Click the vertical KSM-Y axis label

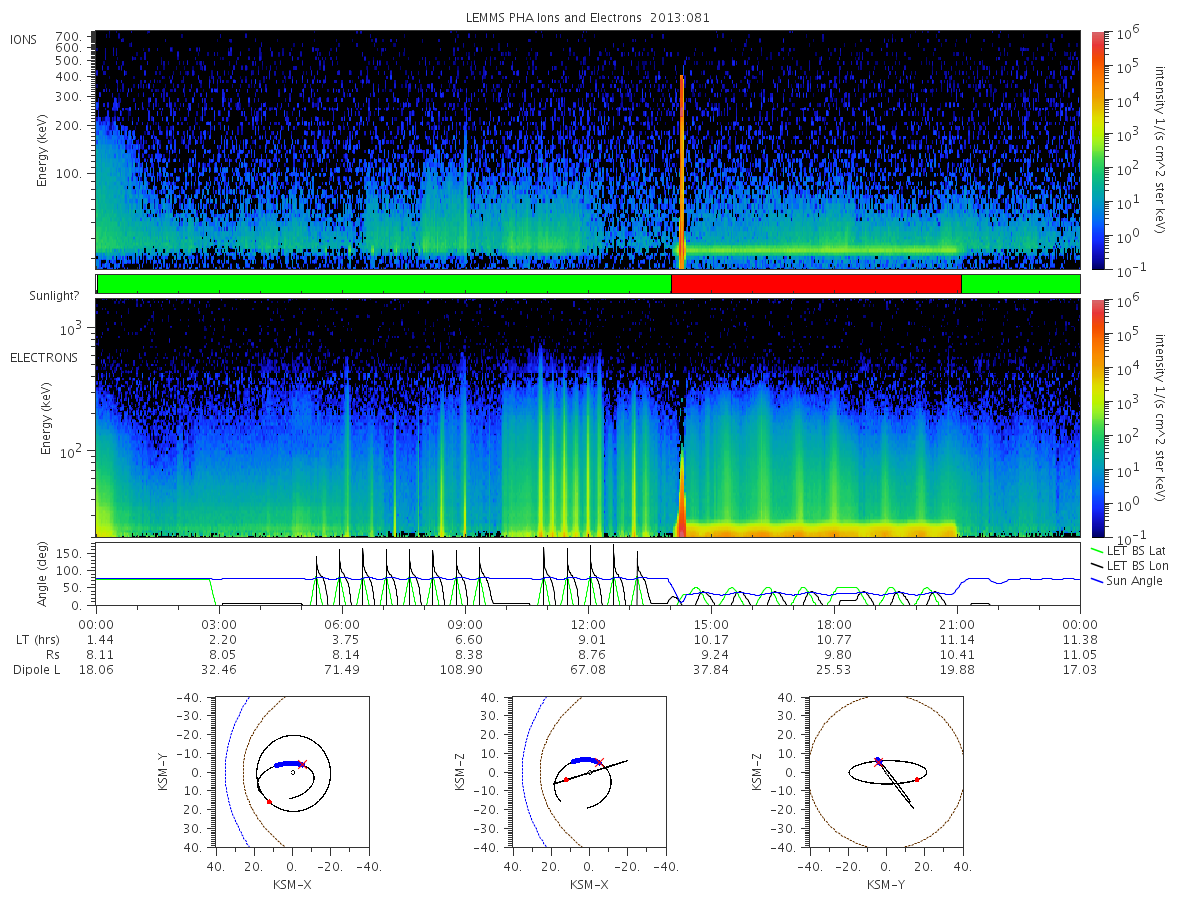coord(164,771)
